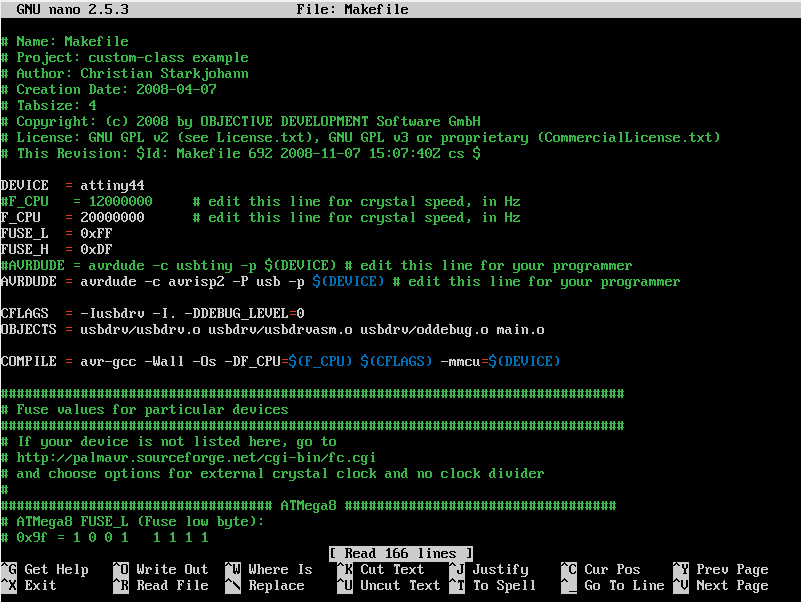Click the commented '12000000' F_CPU value
Screen dimensions: 801x602
coord(121,201)
